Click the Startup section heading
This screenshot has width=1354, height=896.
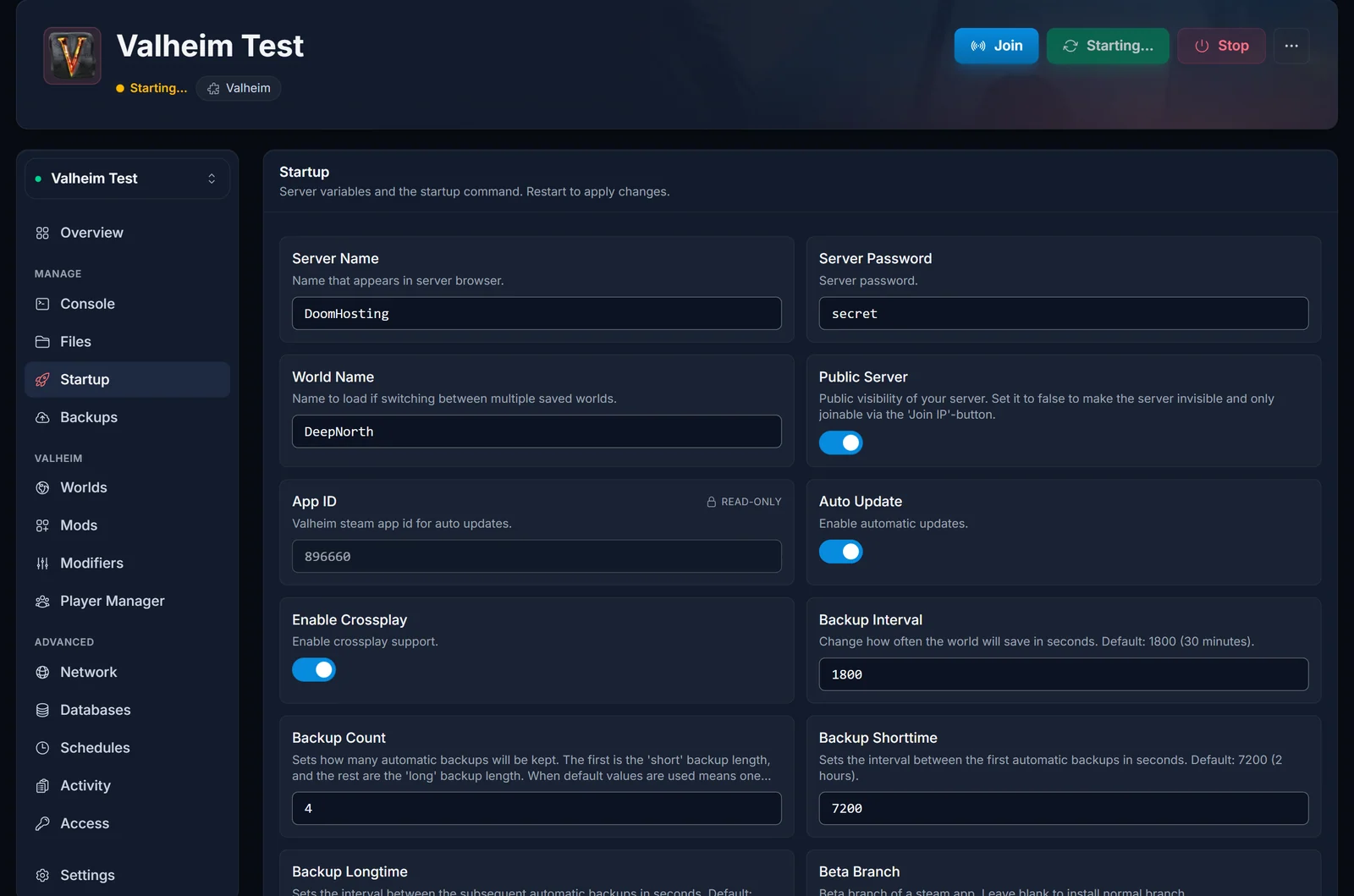tap(305, 172)
